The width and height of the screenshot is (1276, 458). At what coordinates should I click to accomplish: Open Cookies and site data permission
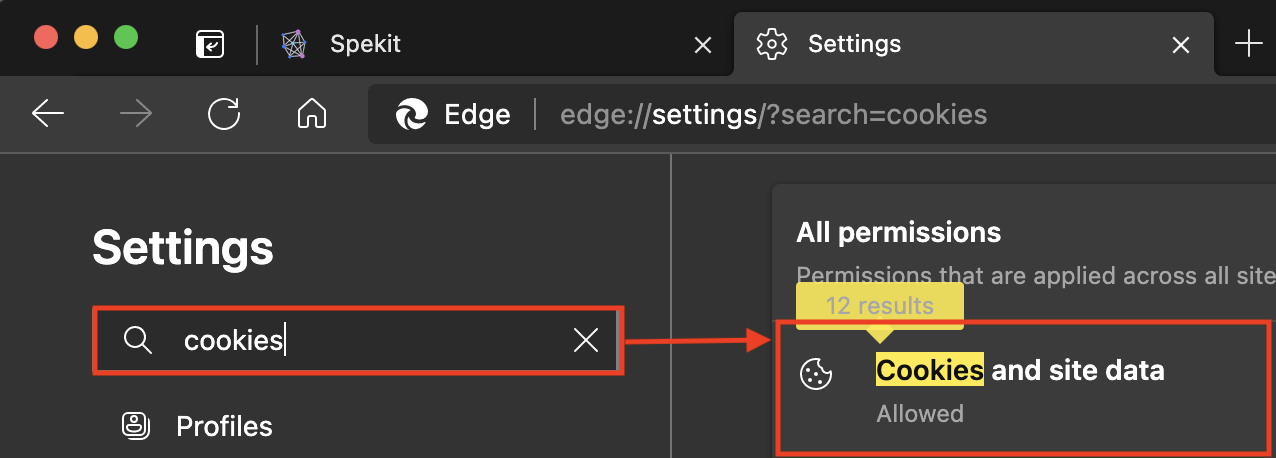pos(1025,386)
